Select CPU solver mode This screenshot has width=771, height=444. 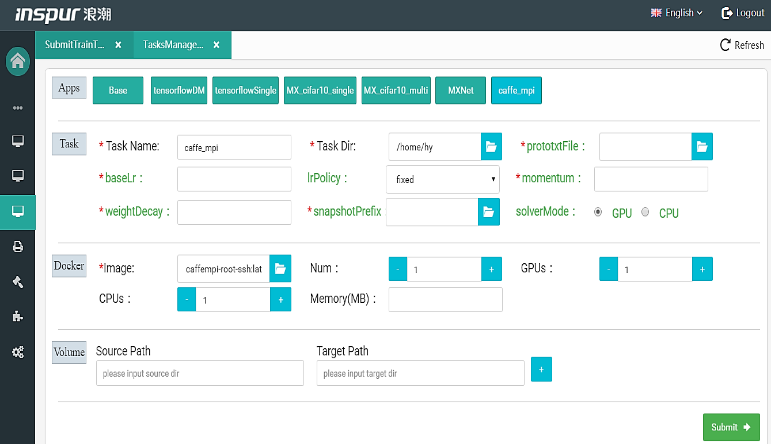coord(645,212)
